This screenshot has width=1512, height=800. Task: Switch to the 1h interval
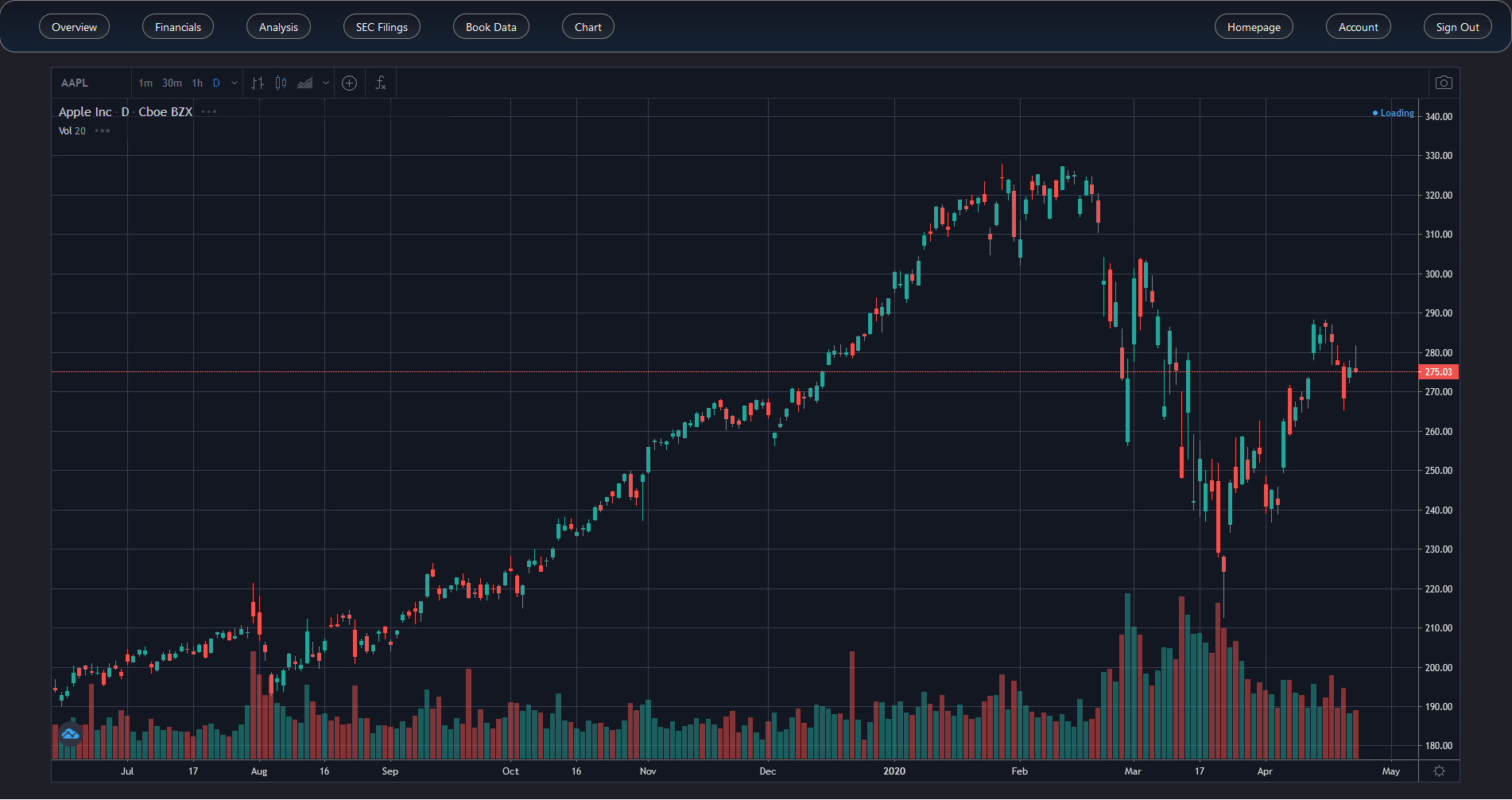(x=197, y=83)
